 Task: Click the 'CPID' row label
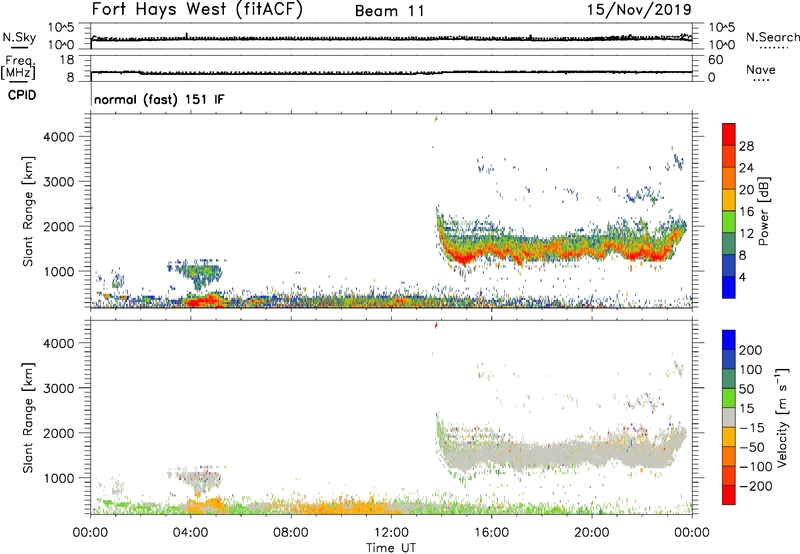tap(22, 95)
